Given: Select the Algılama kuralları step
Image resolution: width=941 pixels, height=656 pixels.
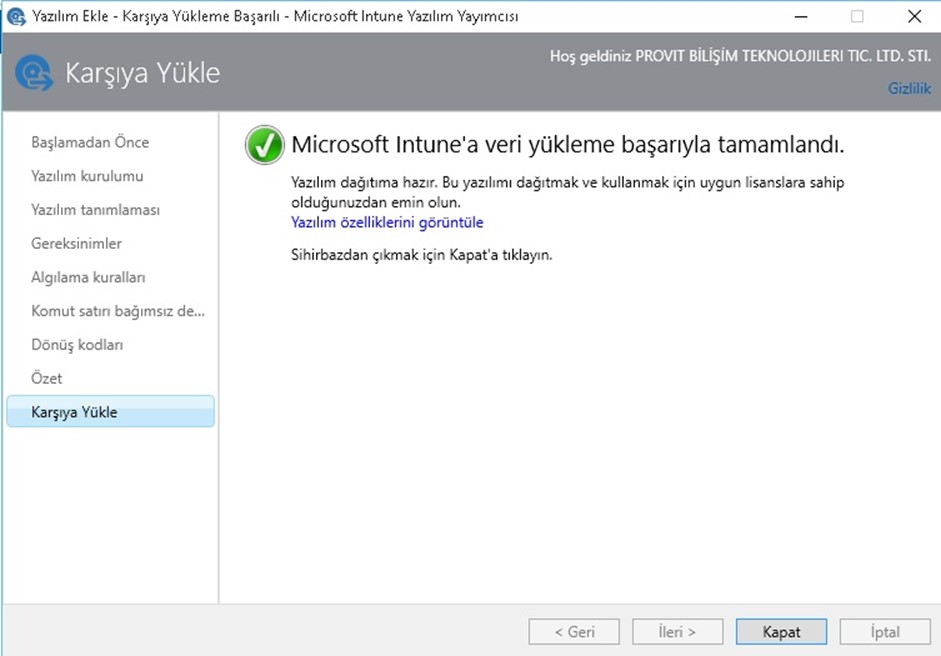Looking at the screenshot, I should 88,277.
